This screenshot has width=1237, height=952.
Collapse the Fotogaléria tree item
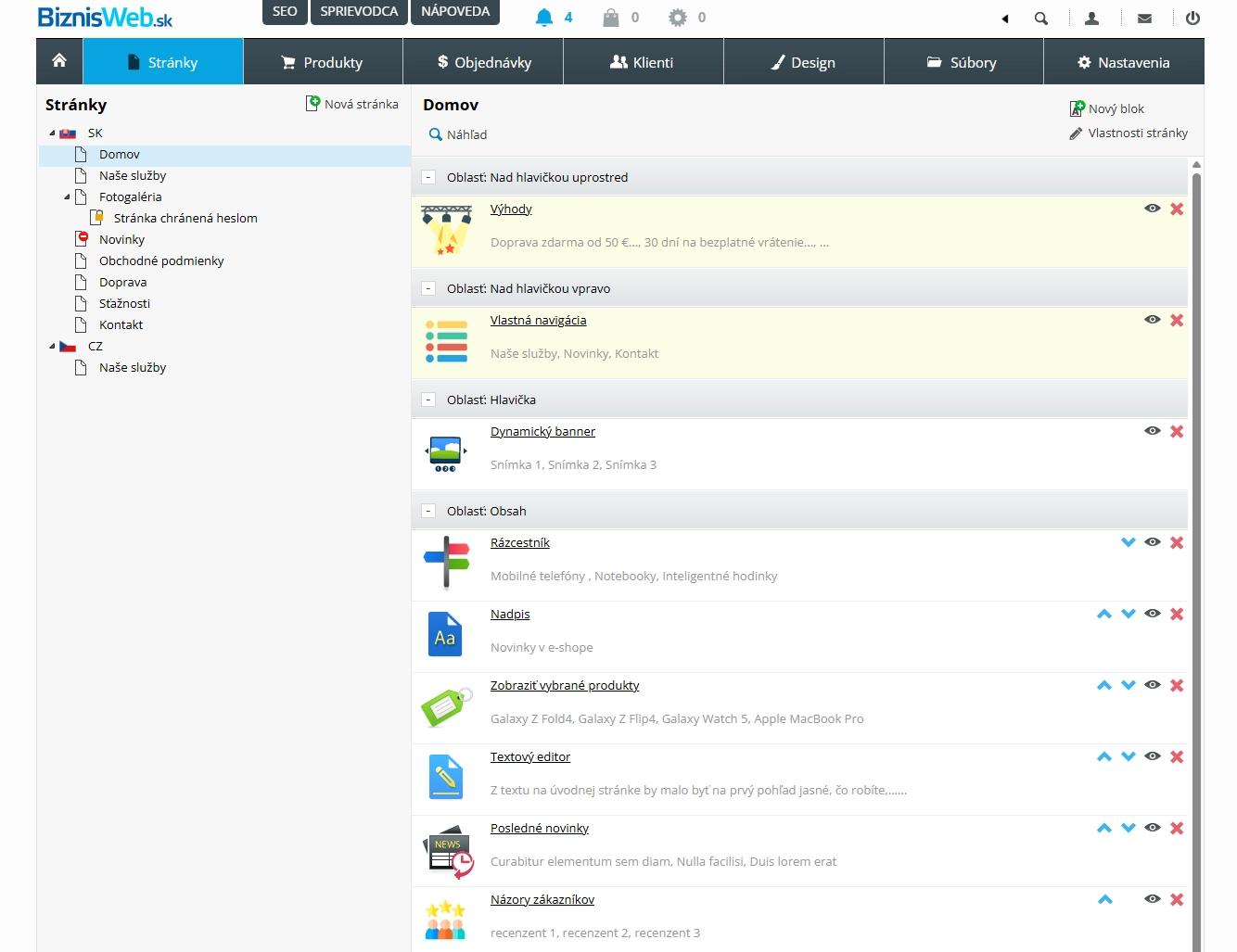pyautogui.click(x=67, y=197)
